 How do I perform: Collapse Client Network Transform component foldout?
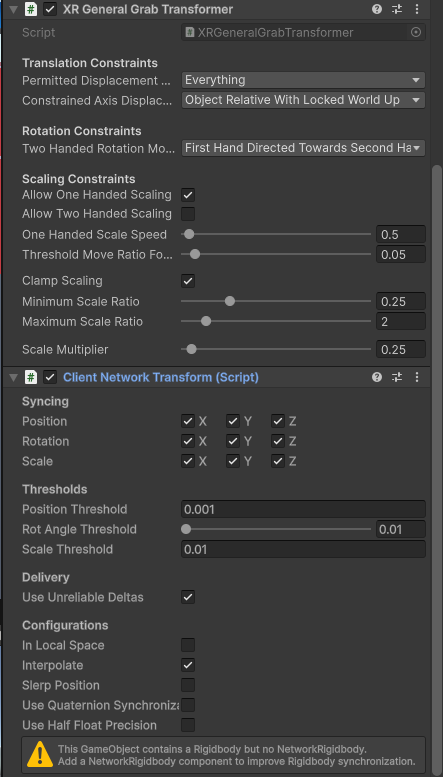click(x=13, y=378)
